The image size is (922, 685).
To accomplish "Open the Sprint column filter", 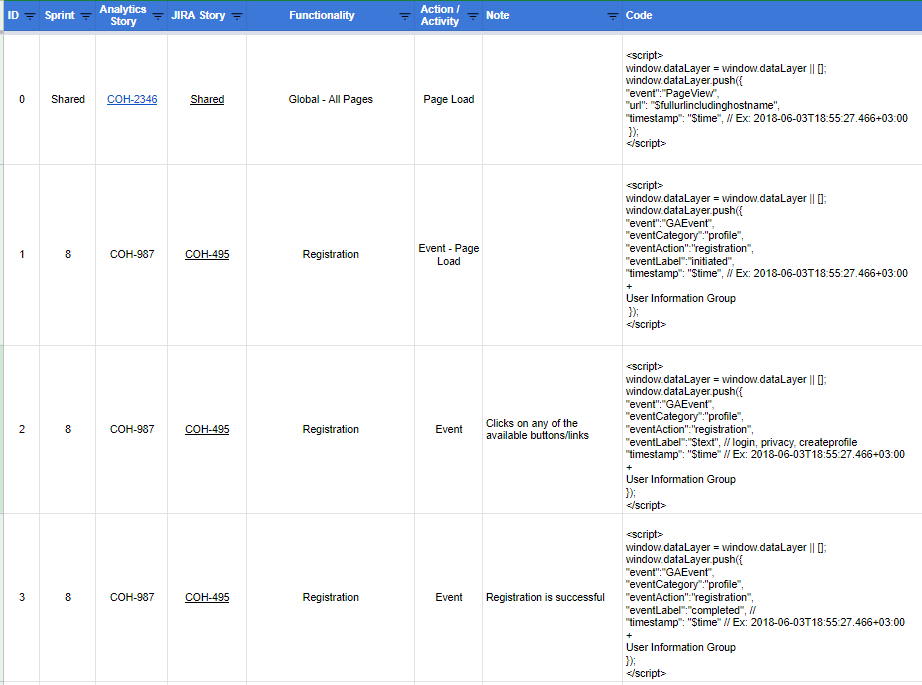I will tap(86, 16).
